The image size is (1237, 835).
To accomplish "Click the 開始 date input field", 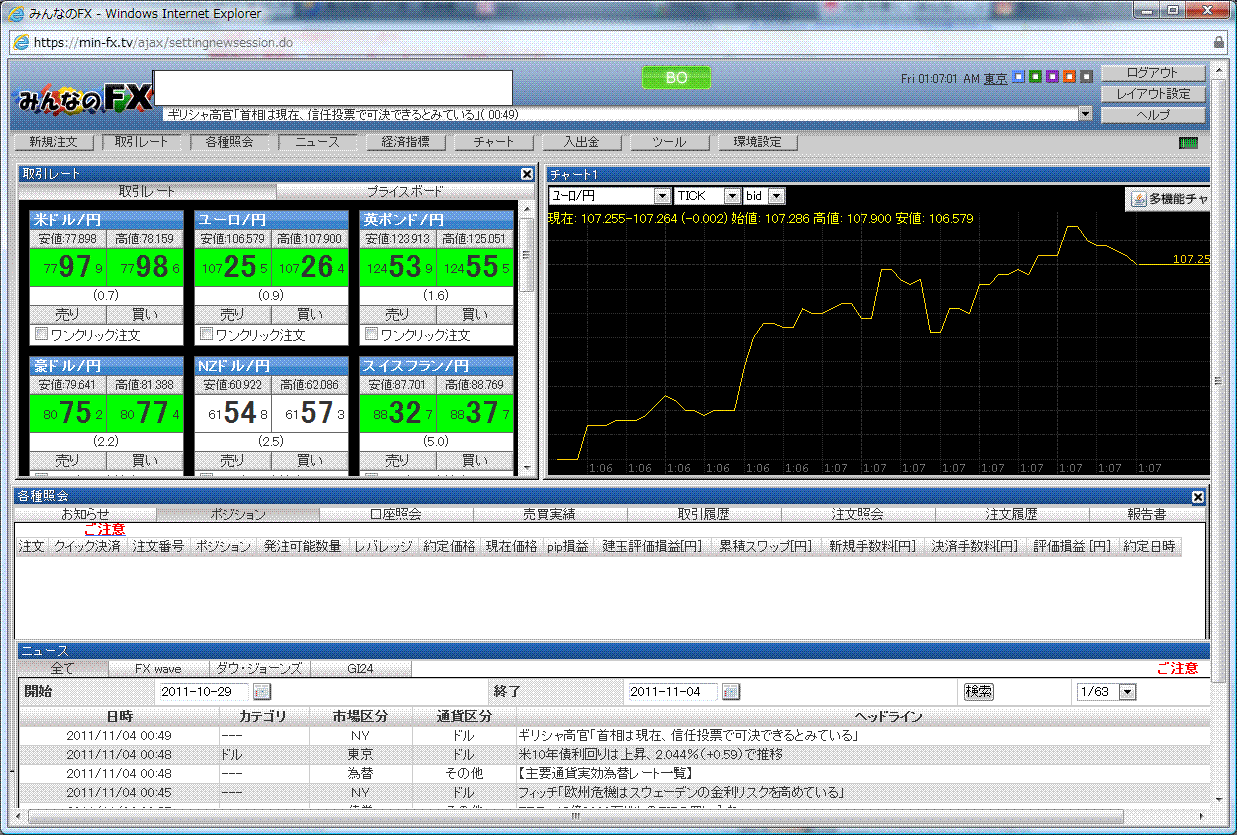I will (x=204, y=691).
